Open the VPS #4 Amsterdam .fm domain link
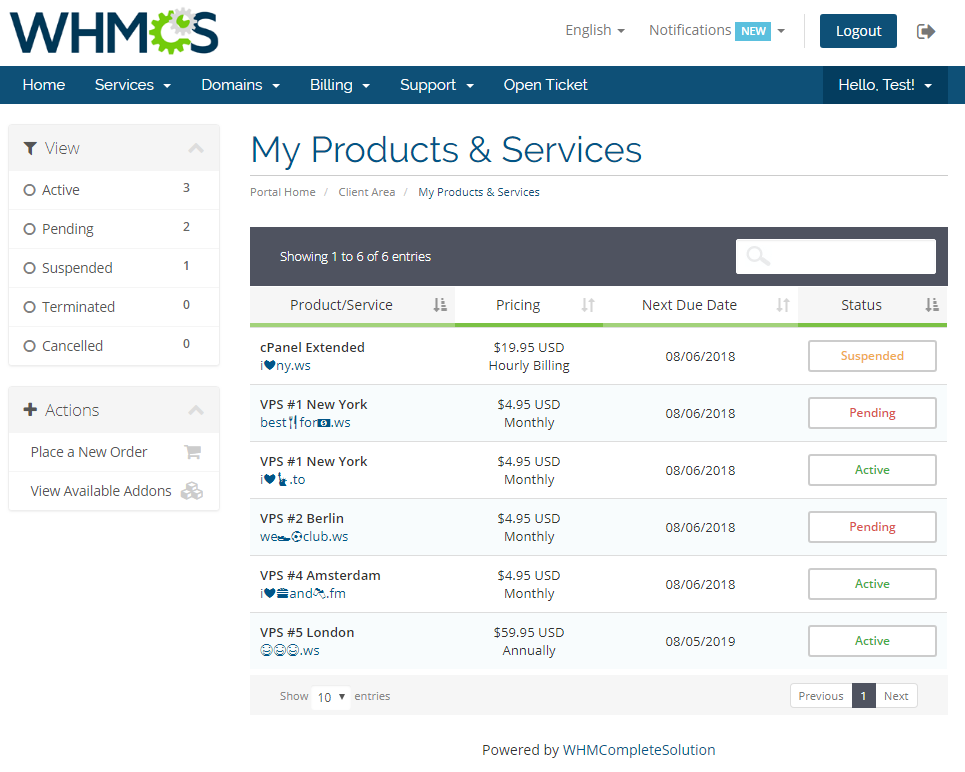The width and height of the screenshot is (965, 772). coord(303,593)
